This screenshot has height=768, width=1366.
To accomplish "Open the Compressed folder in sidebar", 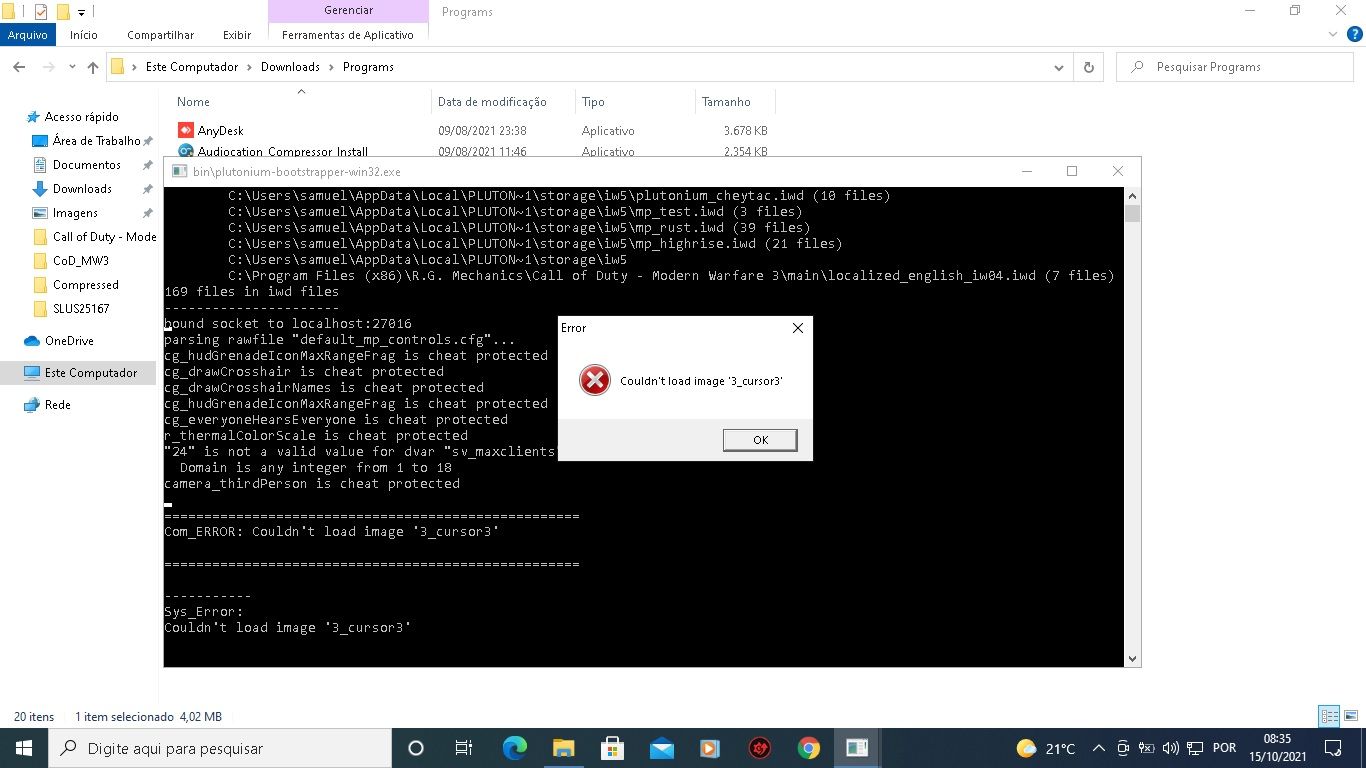I will click(85, 285).
